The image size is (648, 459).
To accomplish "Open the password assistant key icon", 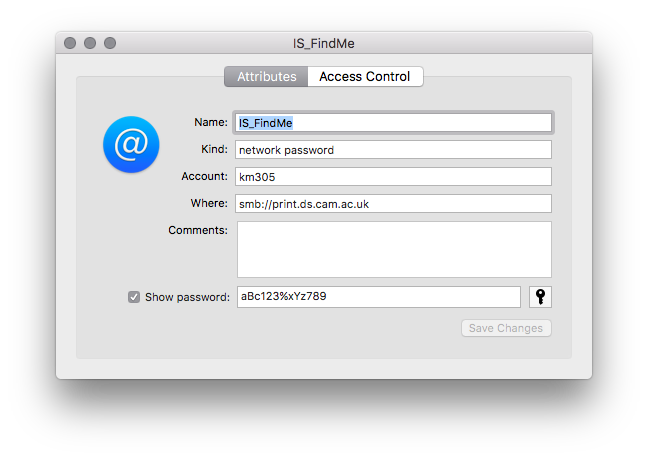I will tap(540, 297).
